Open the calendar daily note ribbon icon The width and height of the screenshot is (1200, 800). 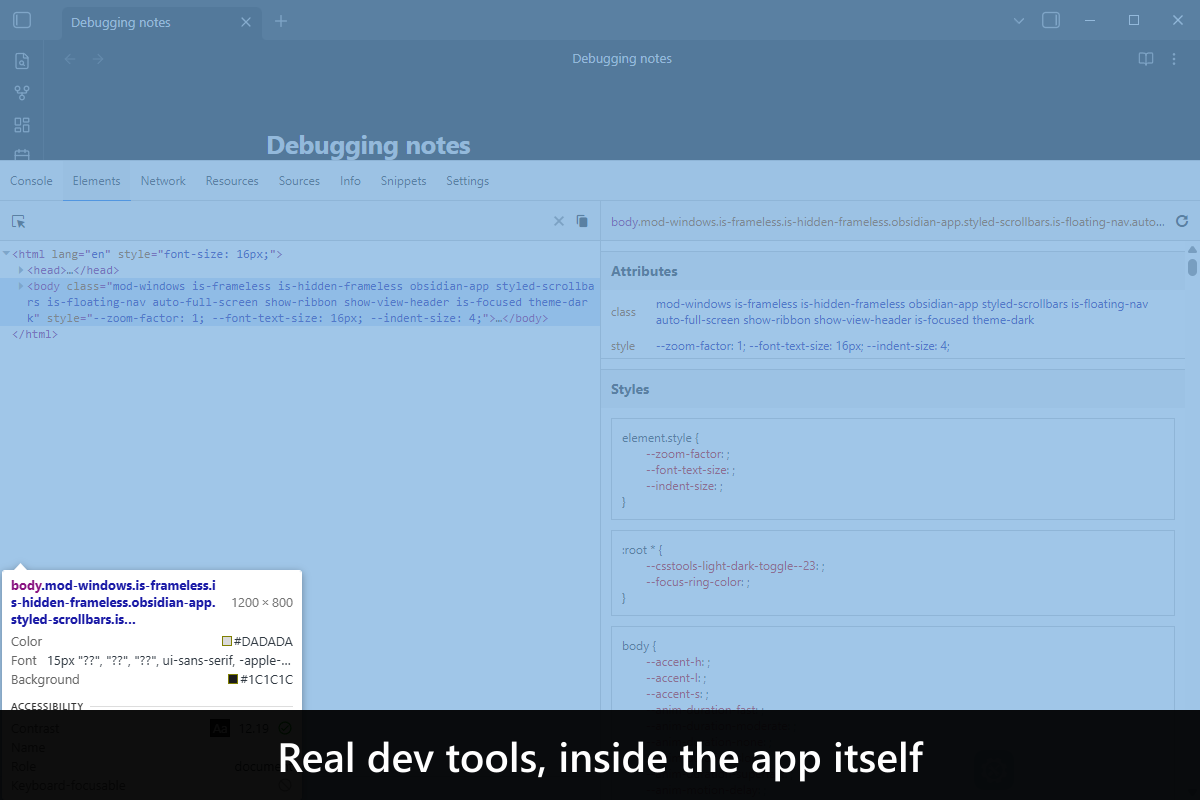pyautogui.click(x=22, y=155)
